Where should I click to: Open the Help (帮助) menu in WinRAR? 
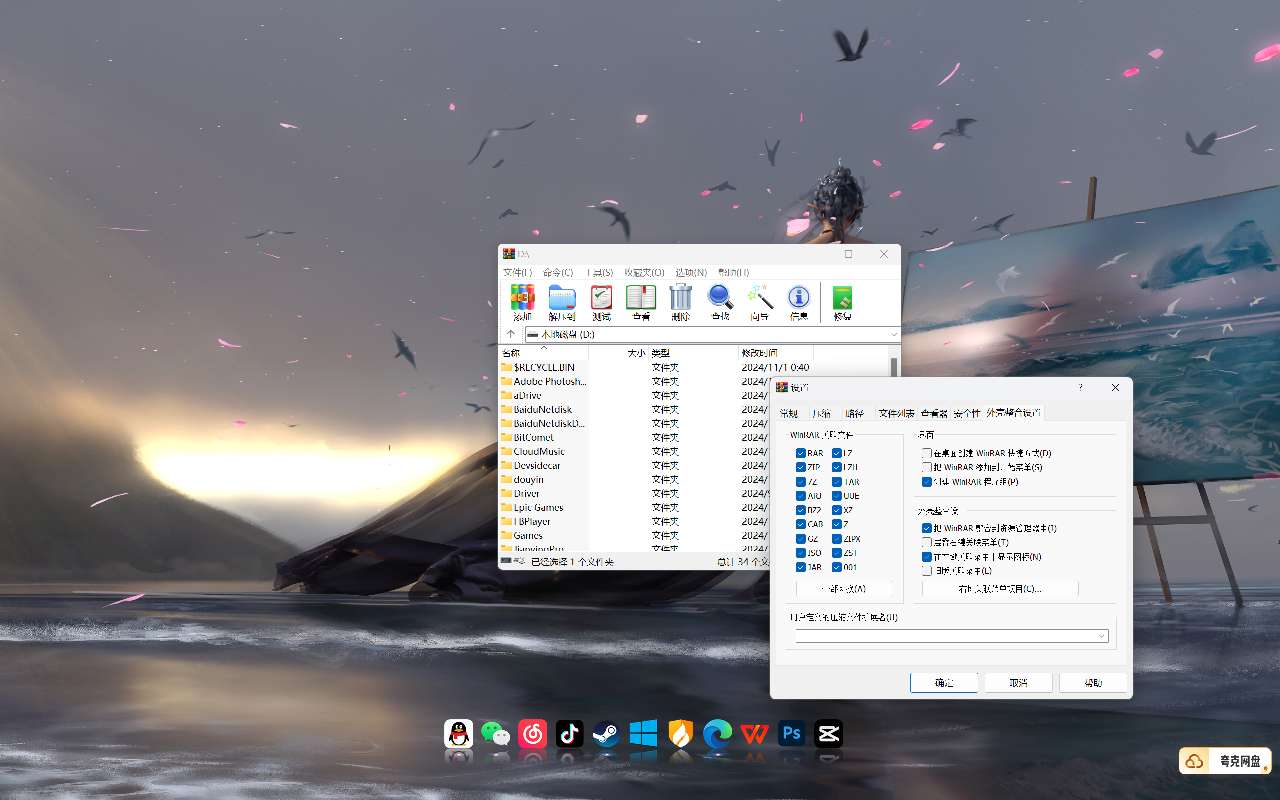tap(733, 272)
